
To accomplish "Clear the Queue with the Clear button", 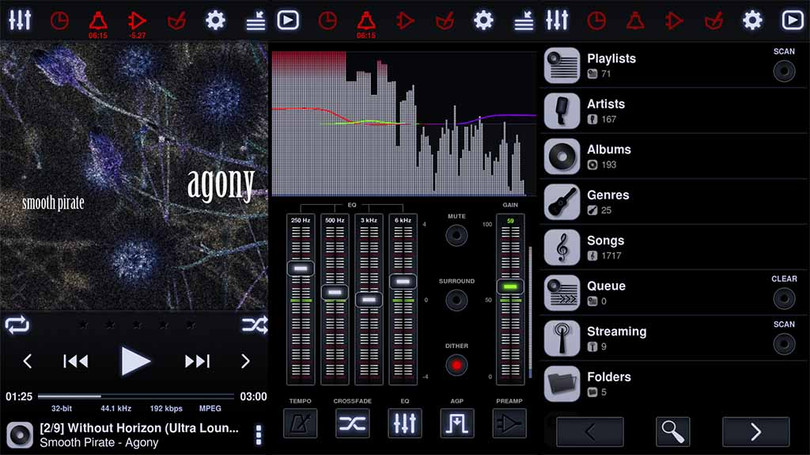I will pos(784,293).
